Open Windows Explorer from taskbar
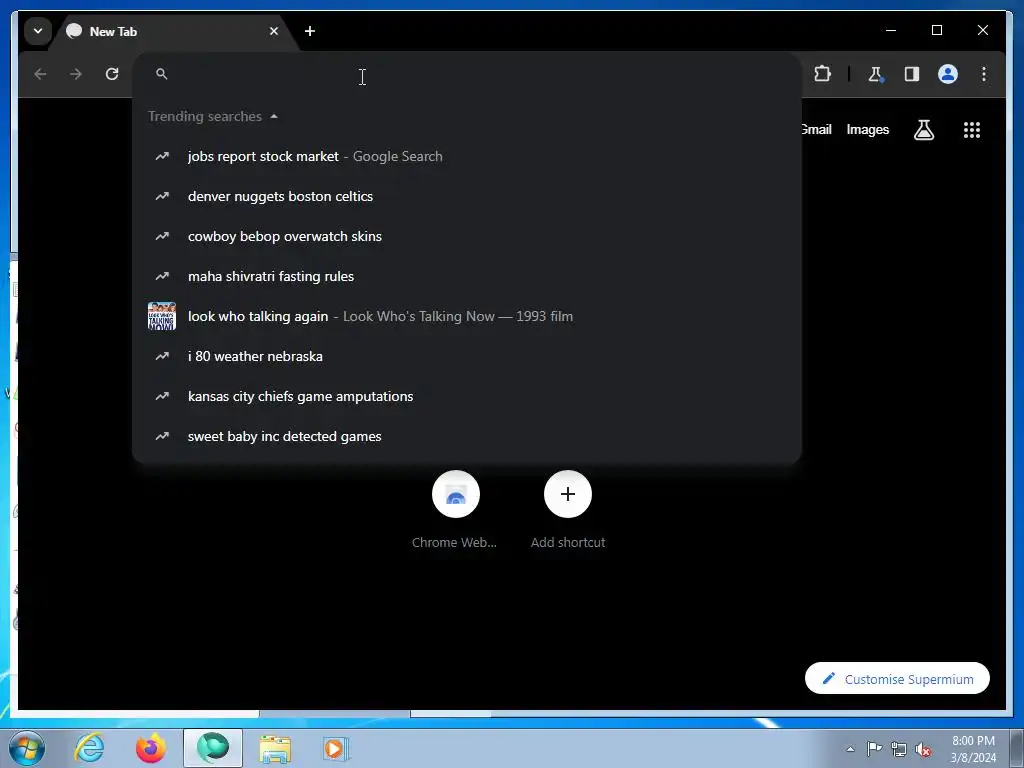 pyautogui.click(x=275, y=748)
